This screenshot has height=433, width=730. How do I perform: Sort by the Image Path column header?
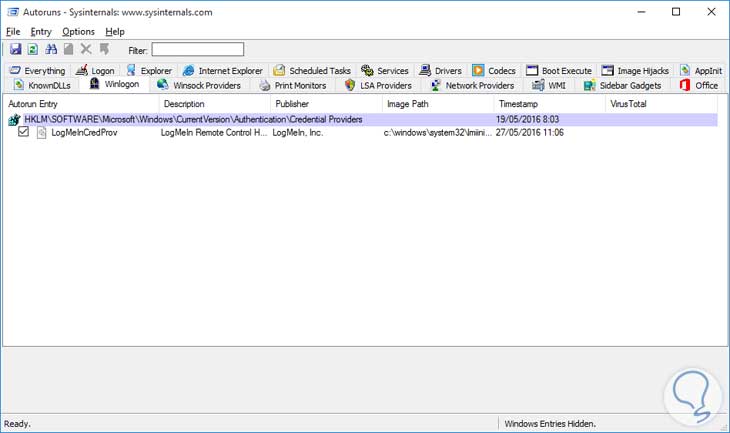coord(438,104)
